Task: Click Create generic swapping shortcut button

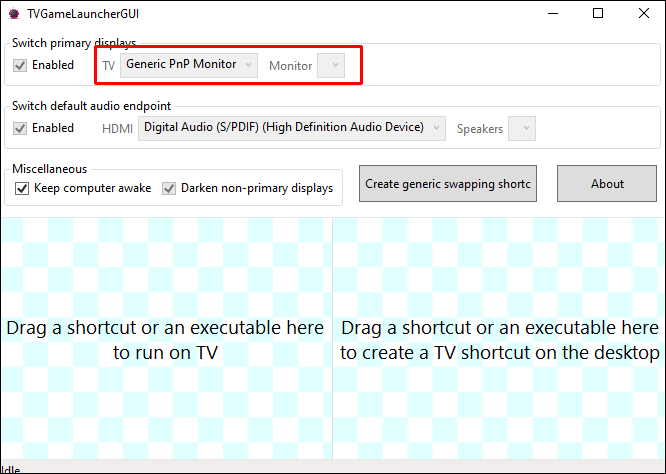Action: coord(448,183)
